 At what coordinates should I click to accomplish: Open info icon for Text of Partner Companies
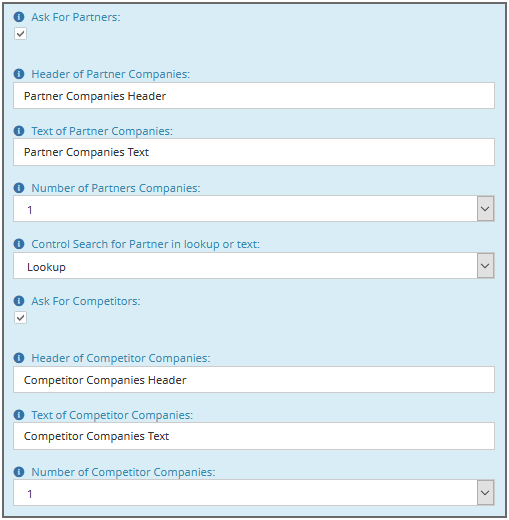point(19,131)
